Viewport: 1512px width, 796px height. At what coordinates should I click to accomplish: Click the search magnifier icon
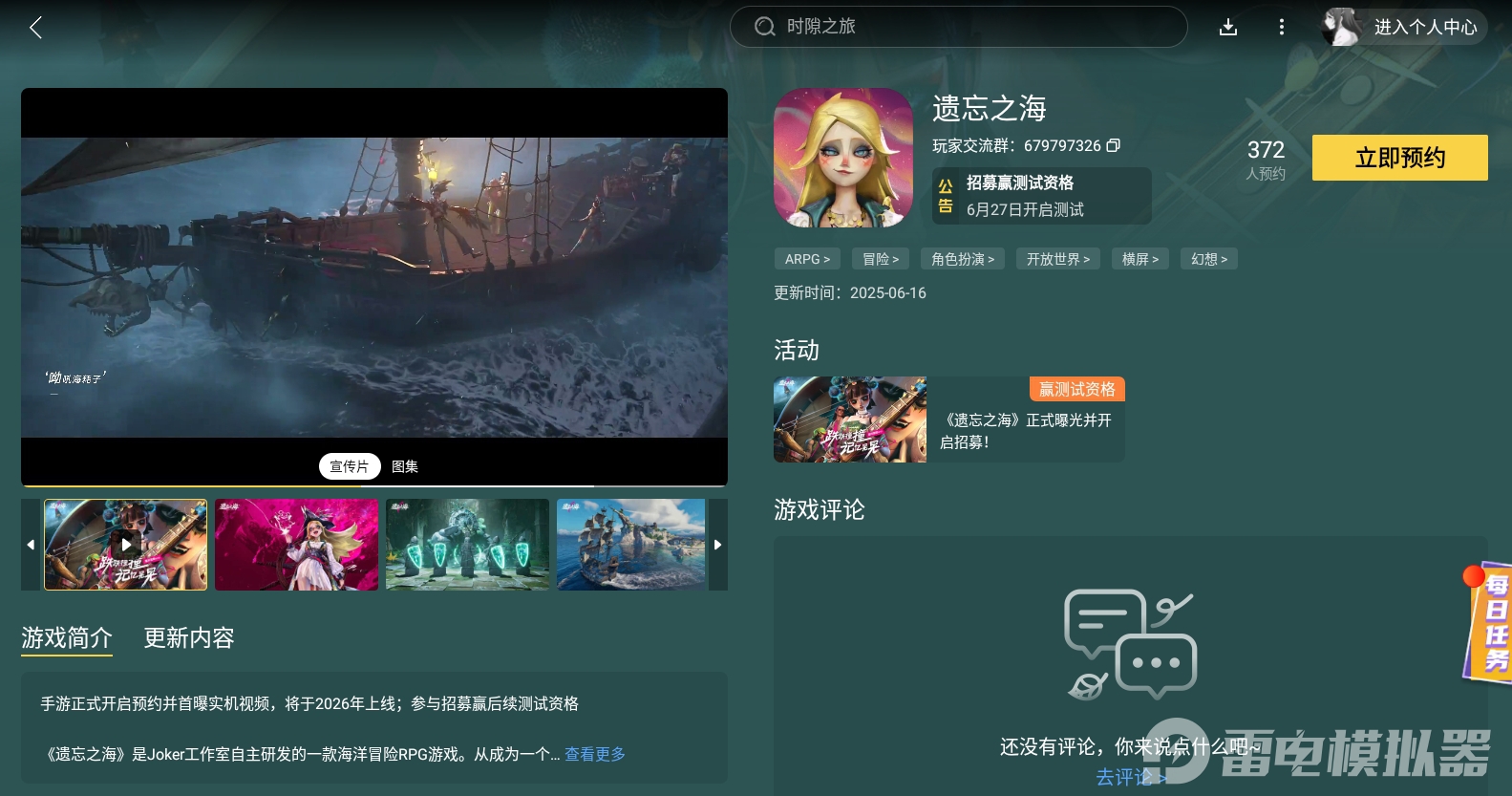(x=764, y=27)
